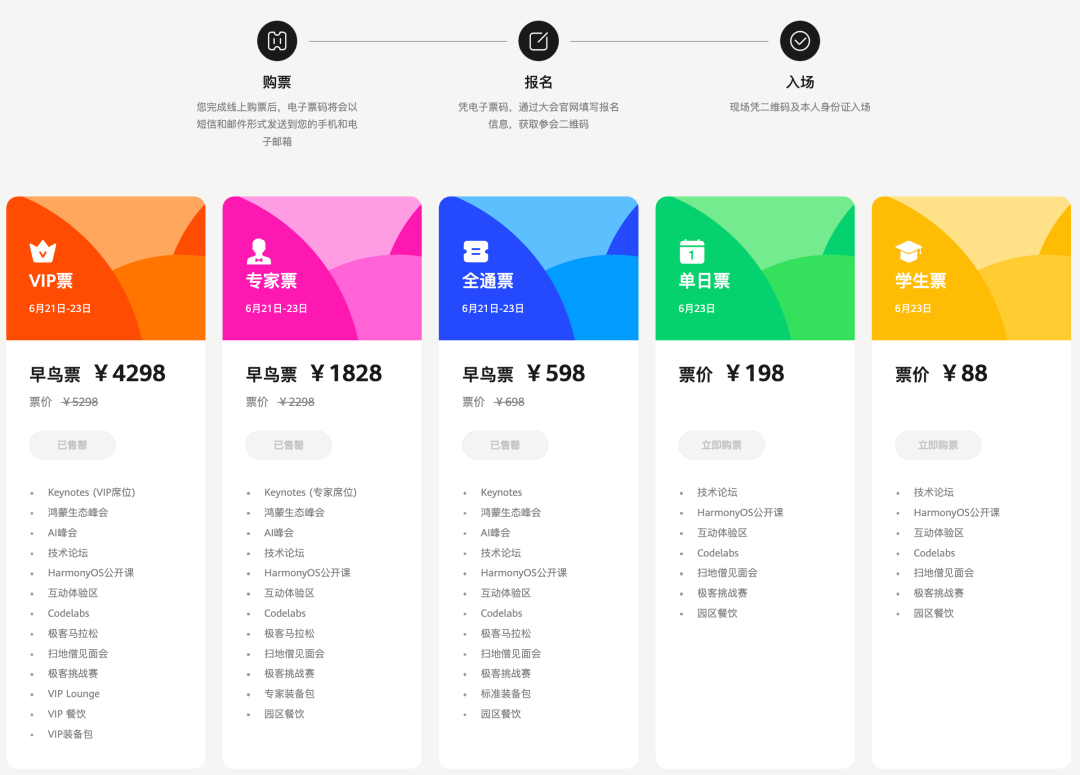This screenshot has height=775, width=1080.
Task: Click the 购票 step title
Action: [x=277, y=82]
